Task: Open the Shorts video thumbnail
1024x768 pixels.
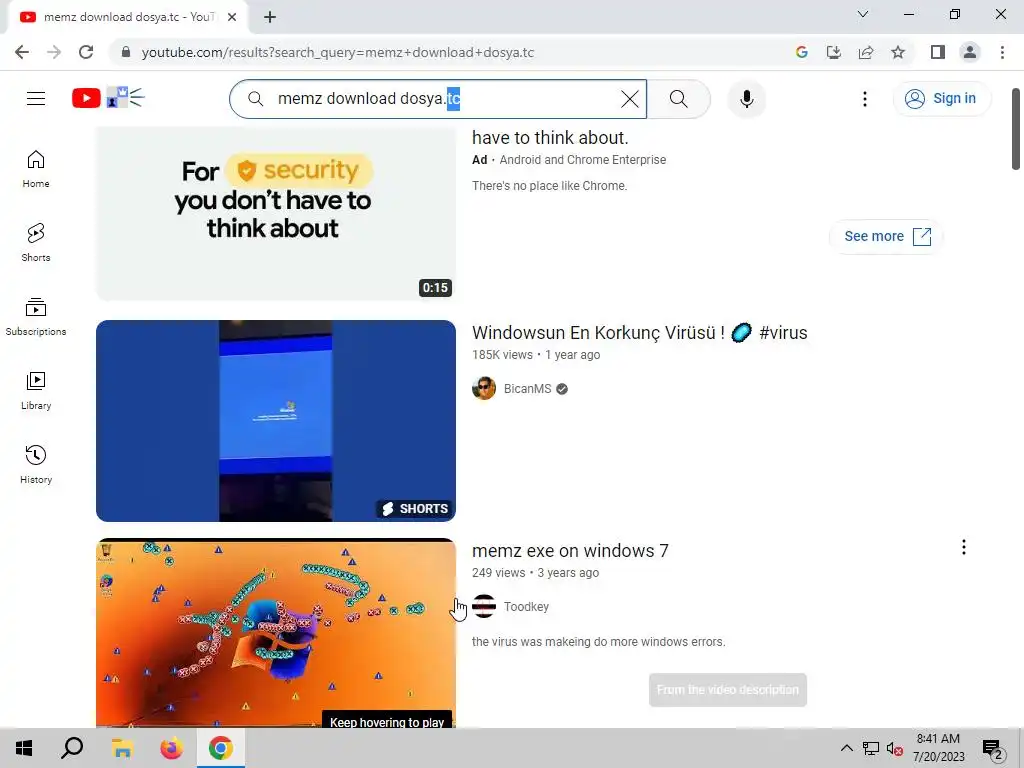Action: coord(276,421)
